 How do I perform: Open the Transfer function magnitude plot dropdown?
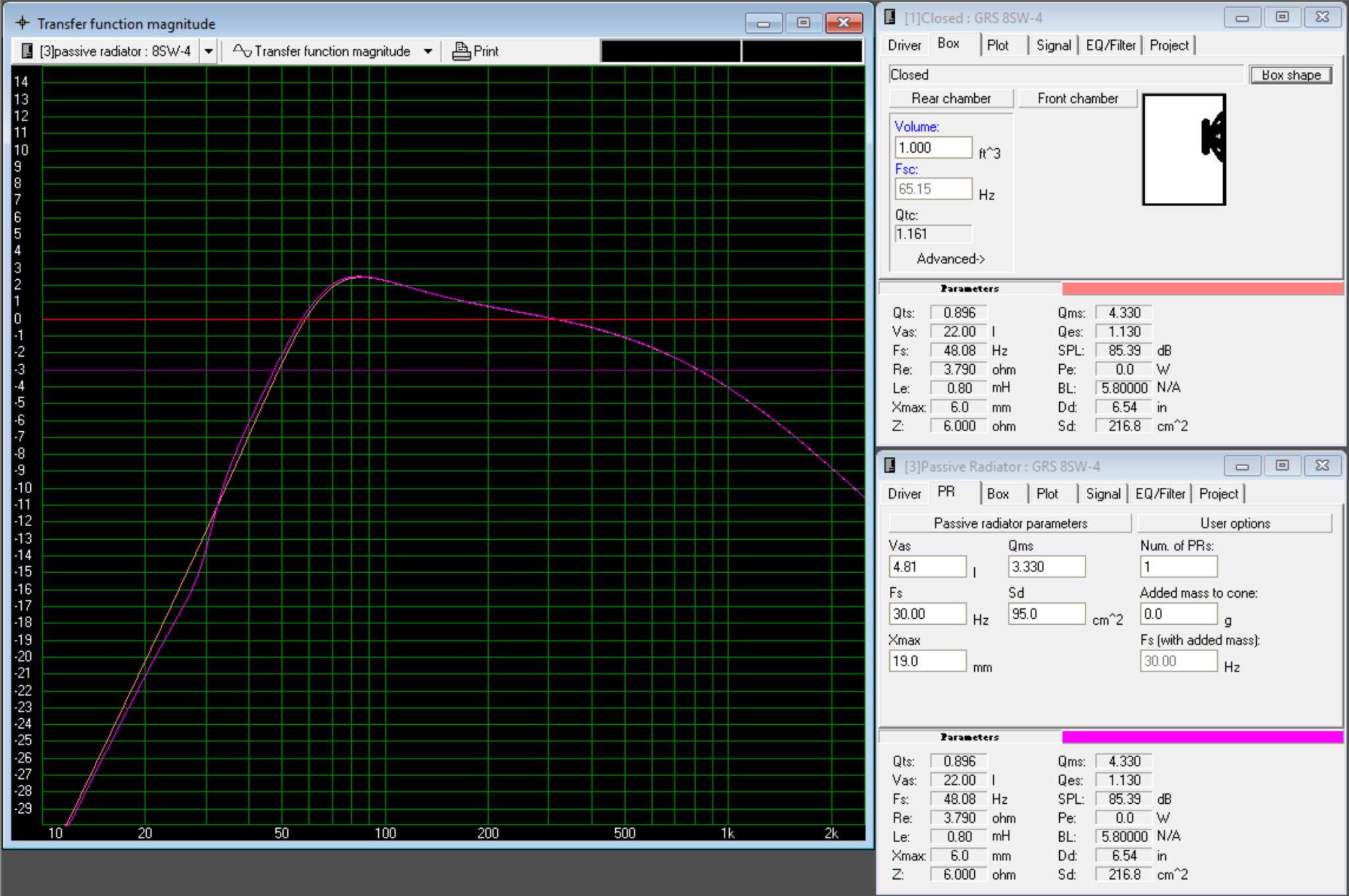(427, 51)
